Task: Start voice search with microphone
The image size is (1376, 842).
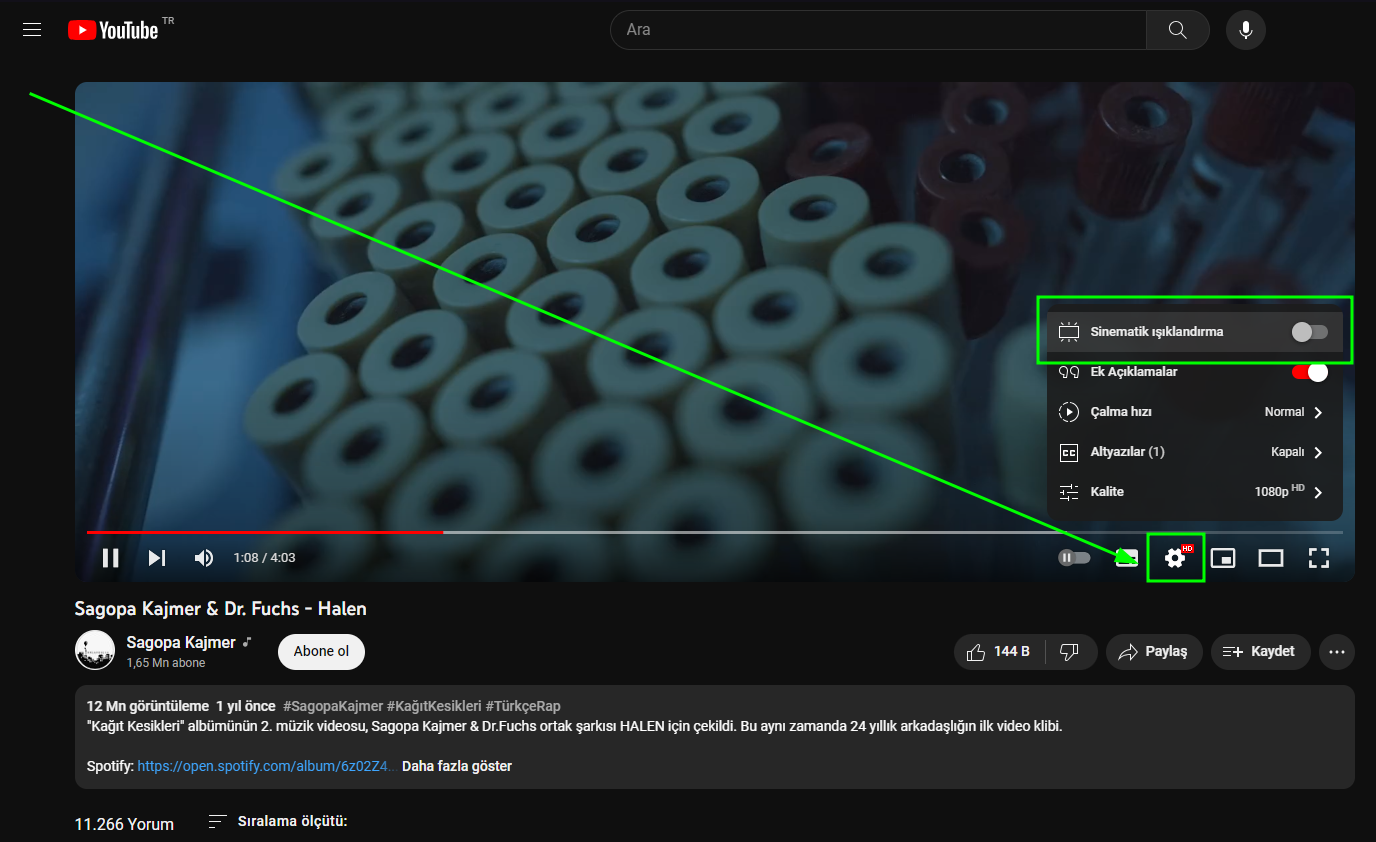Action: coord(1246,30)
